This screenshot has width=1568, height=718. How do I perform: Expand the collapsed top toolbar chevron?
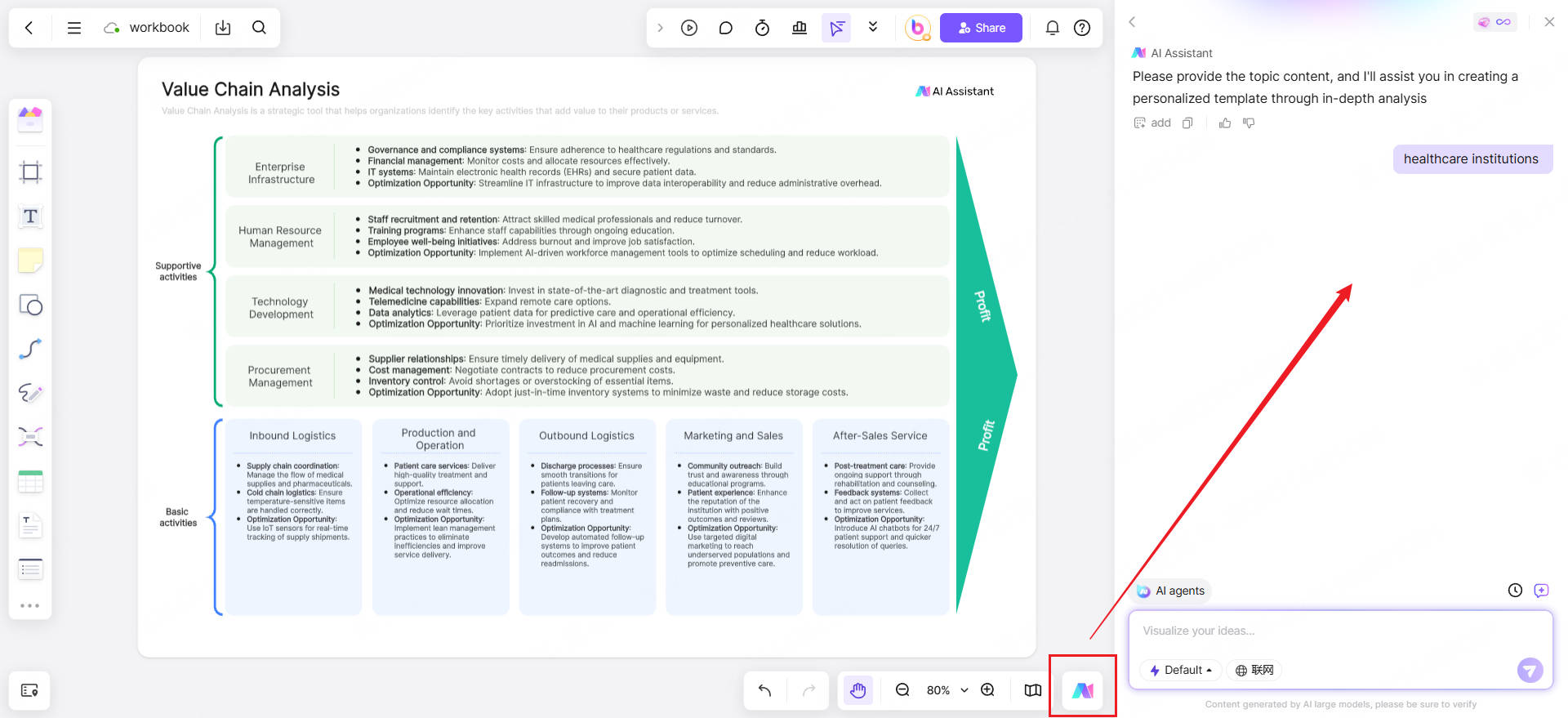click(x=660, y=28)
